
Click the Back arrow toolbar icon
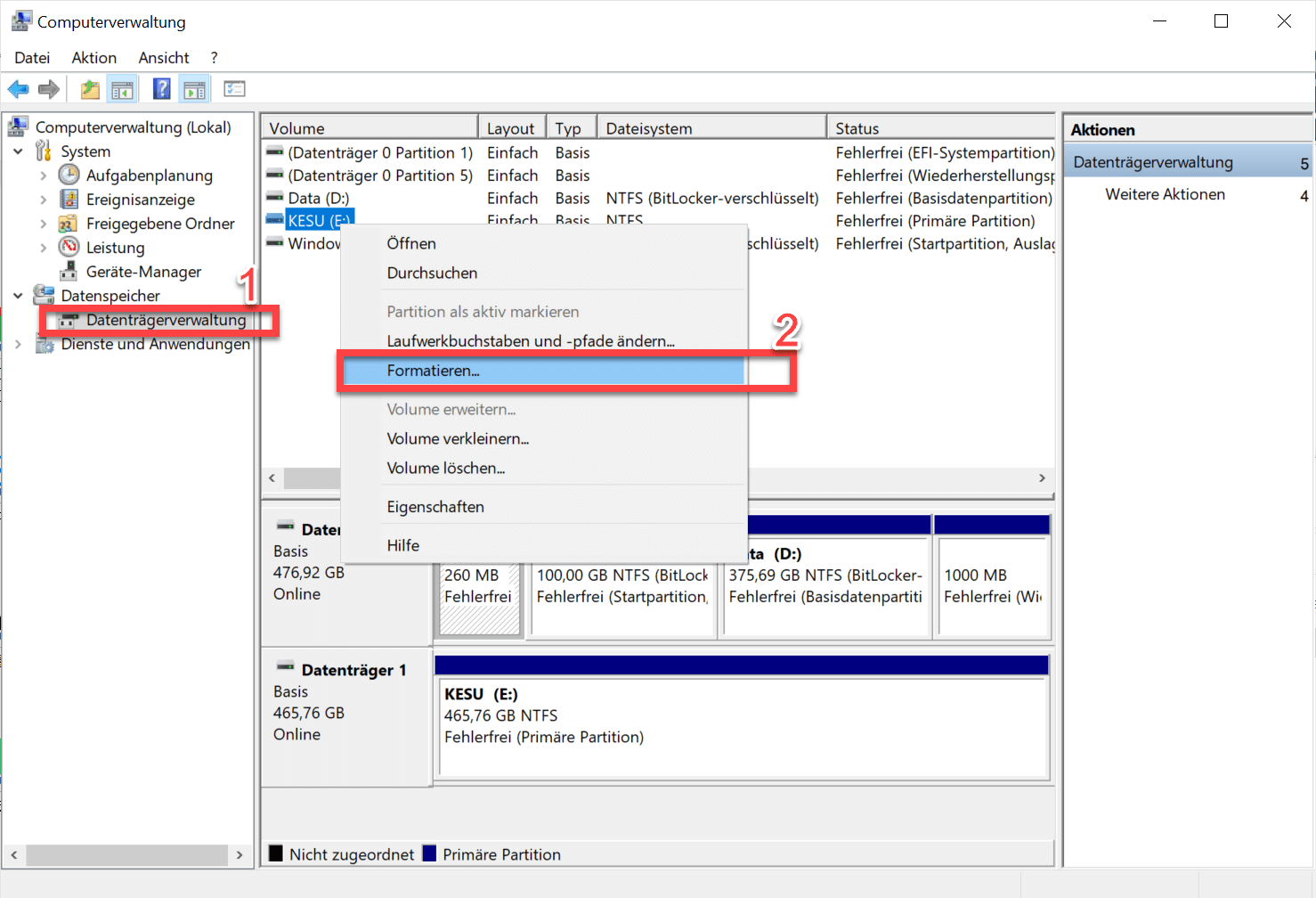pyautogui.click(x=18, y=89)
